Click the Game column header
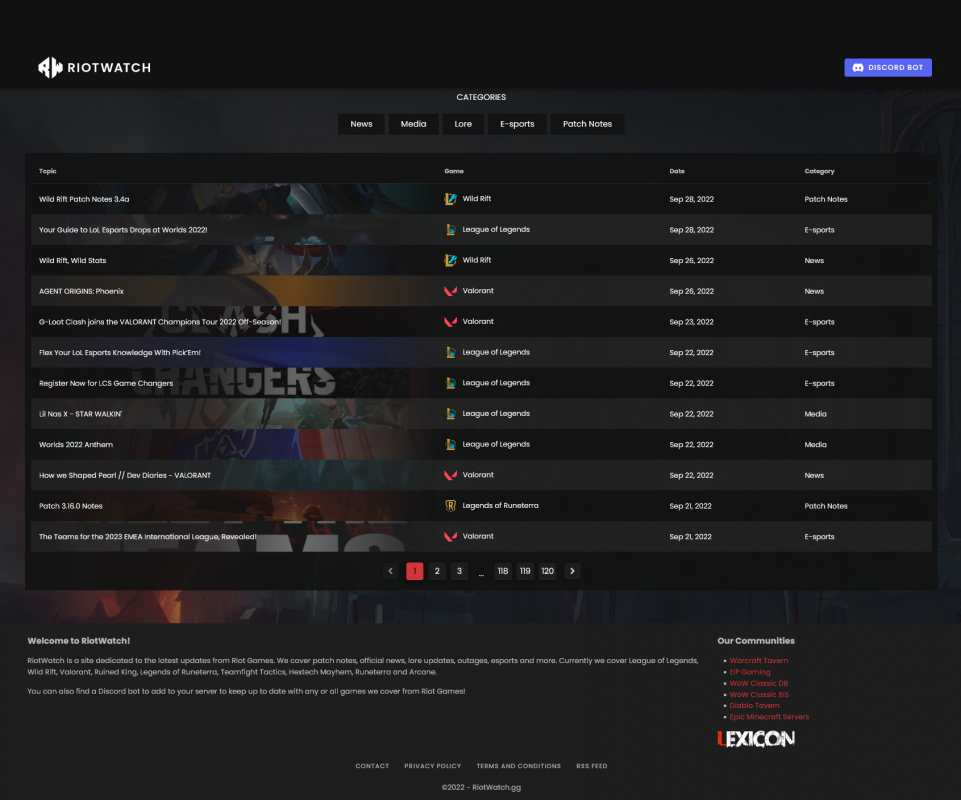 pos(454,171)
